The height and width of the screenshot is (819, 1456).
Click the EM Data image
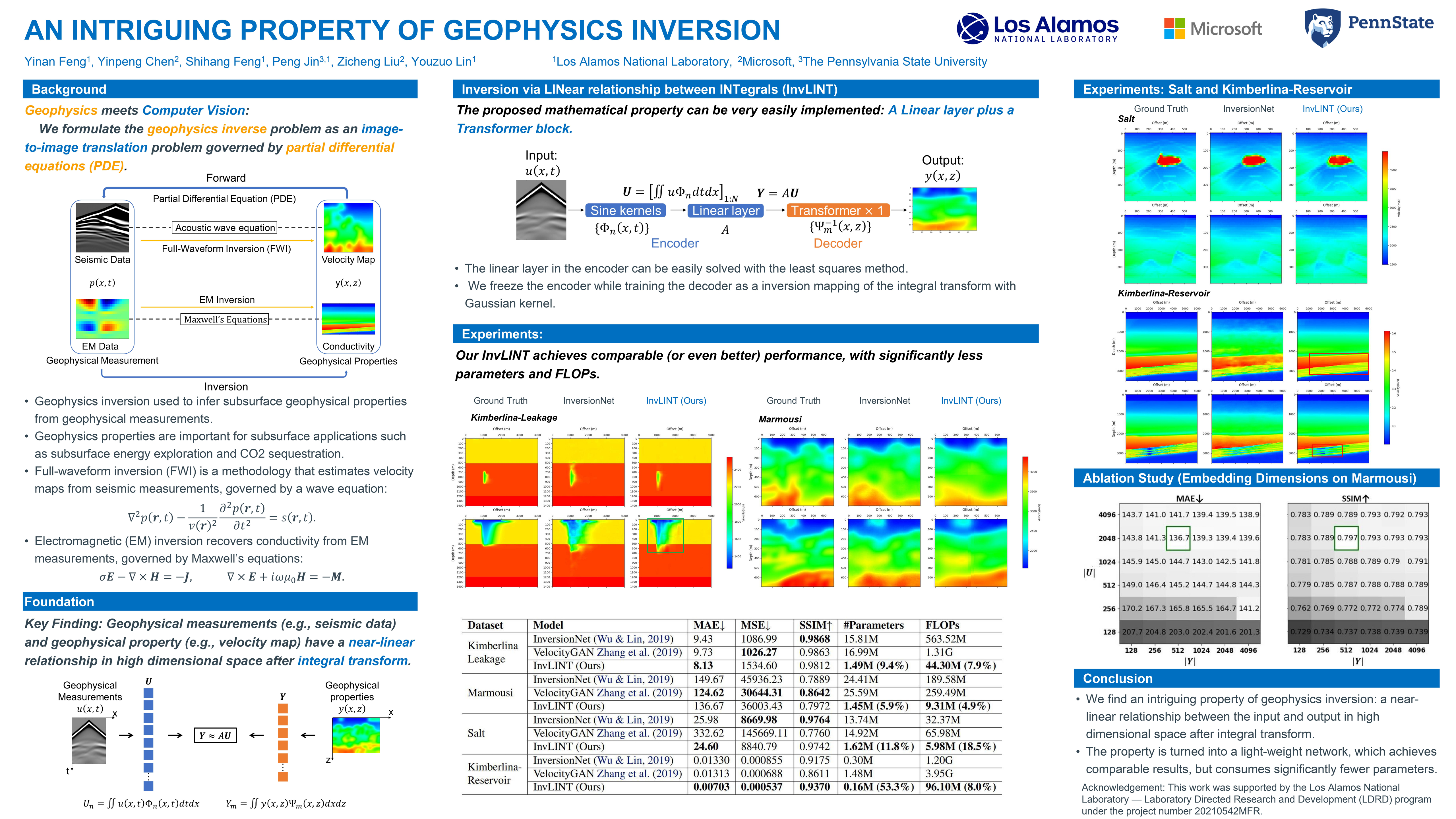102,319
